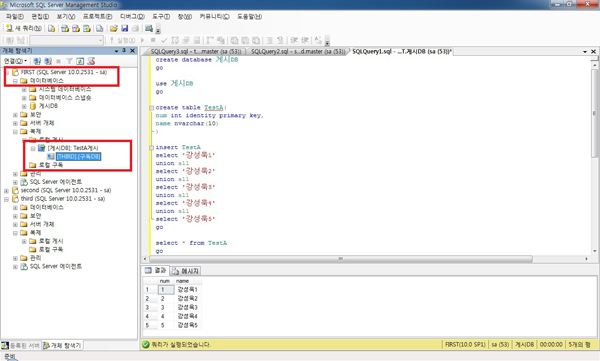
Task: Expand the 시스템 데이터베이스 folder
Action: coord(24,90)
